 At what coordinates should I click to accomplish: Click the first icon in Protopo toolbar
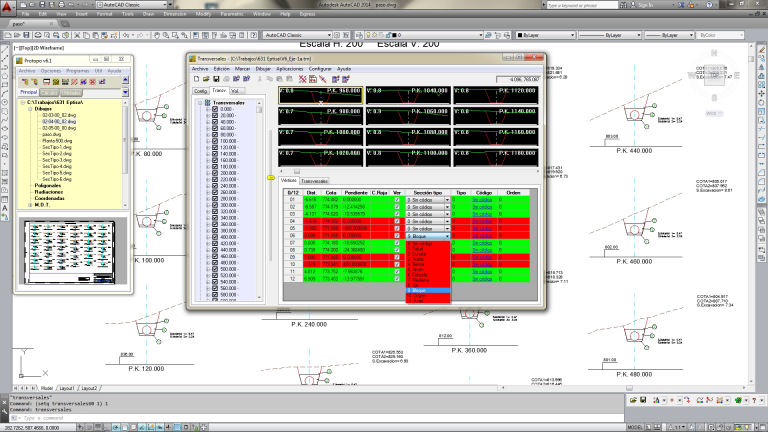pos(25,82)
